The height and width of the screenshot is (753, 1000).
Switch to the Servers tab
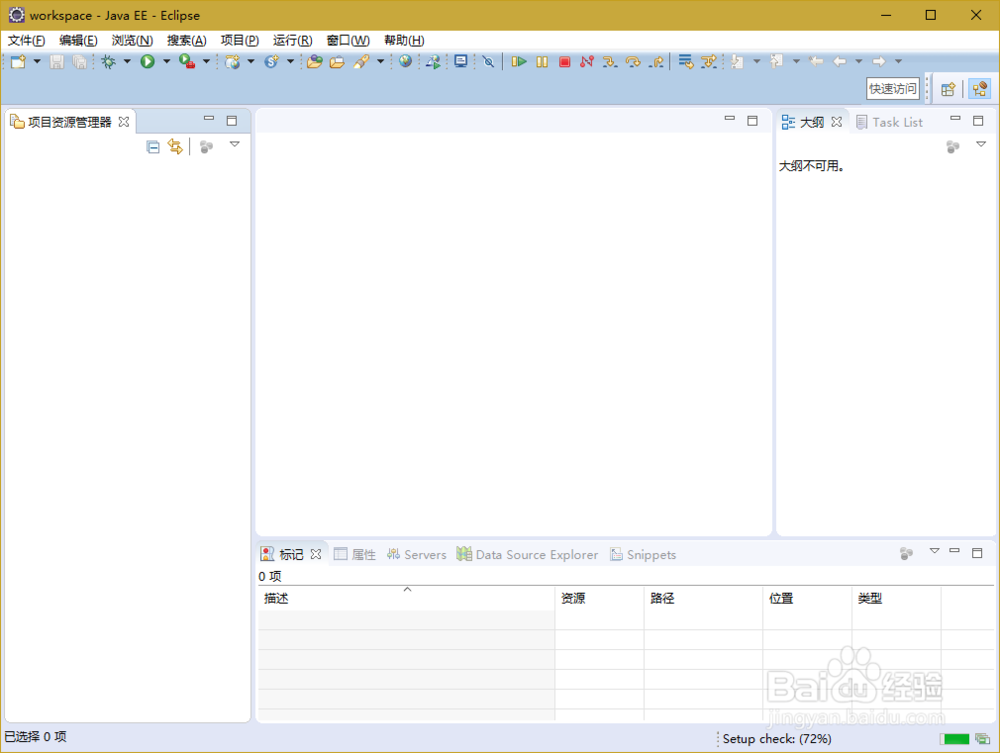(x=416, y=555)
